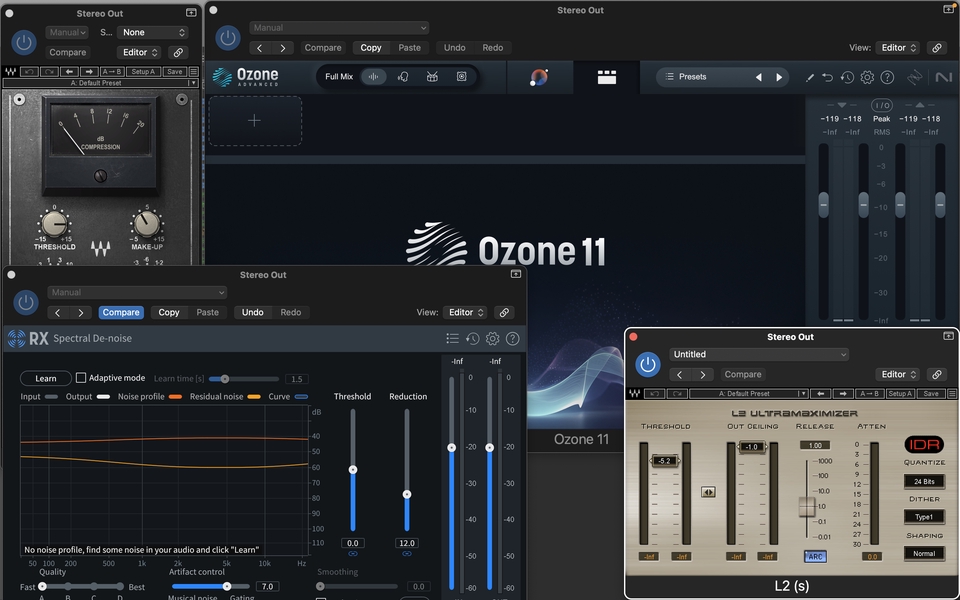This screenshot has height=600, width=960.
Task: Click the link icon in L2 window
Action: [937, 374]
